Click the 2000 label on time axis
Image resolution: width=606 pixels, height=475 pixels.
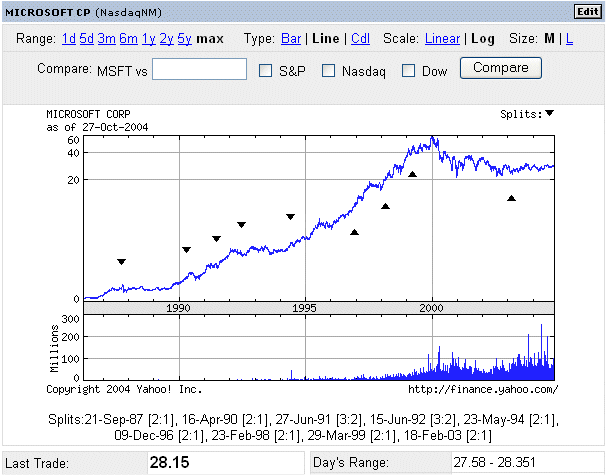[431, 308]
